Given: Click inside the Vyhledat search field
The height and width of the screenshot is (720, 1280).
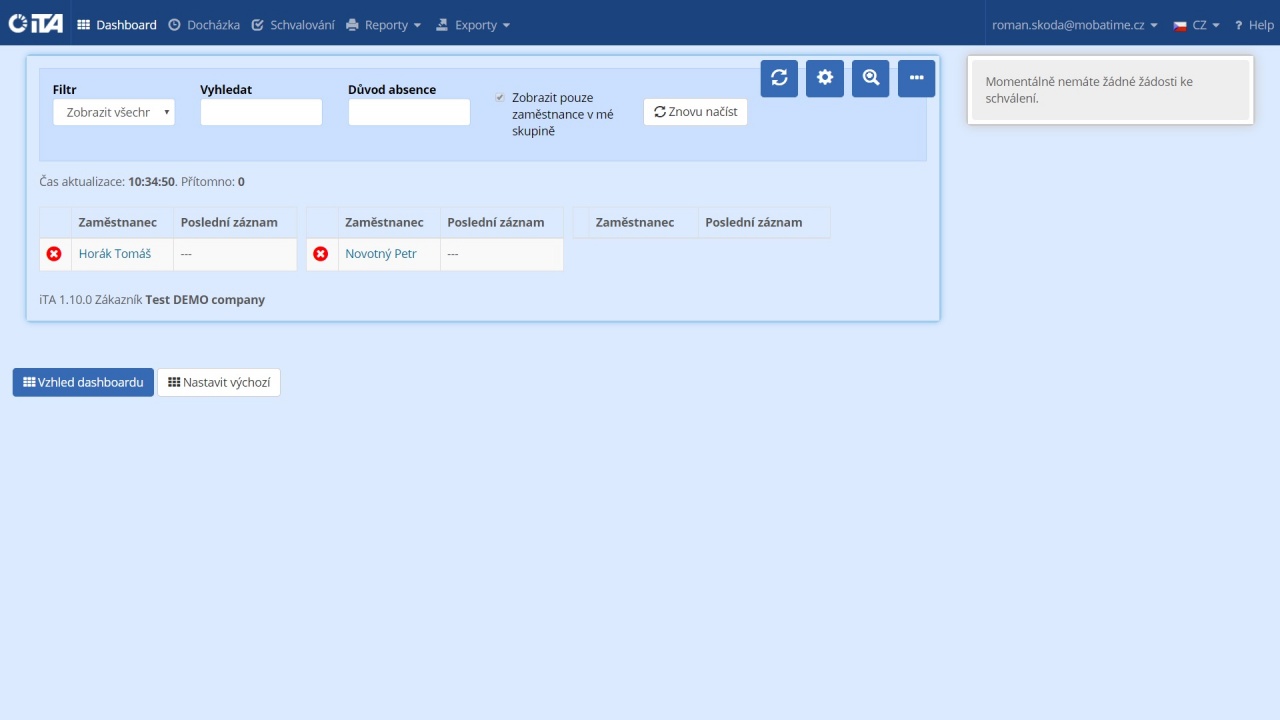Looking at the screenshot, I should (x=261, y=112).
